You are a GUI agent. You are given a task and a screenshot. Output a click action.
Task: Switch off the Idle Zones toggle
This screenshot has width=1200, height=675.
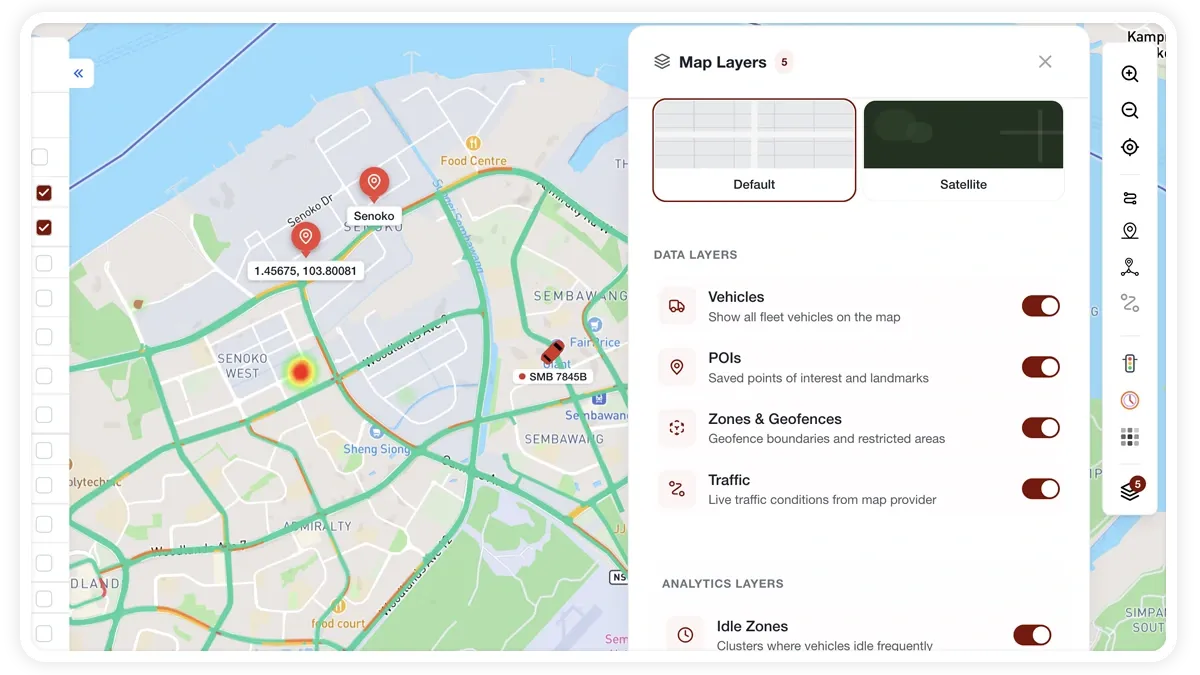pos(1032,635)
